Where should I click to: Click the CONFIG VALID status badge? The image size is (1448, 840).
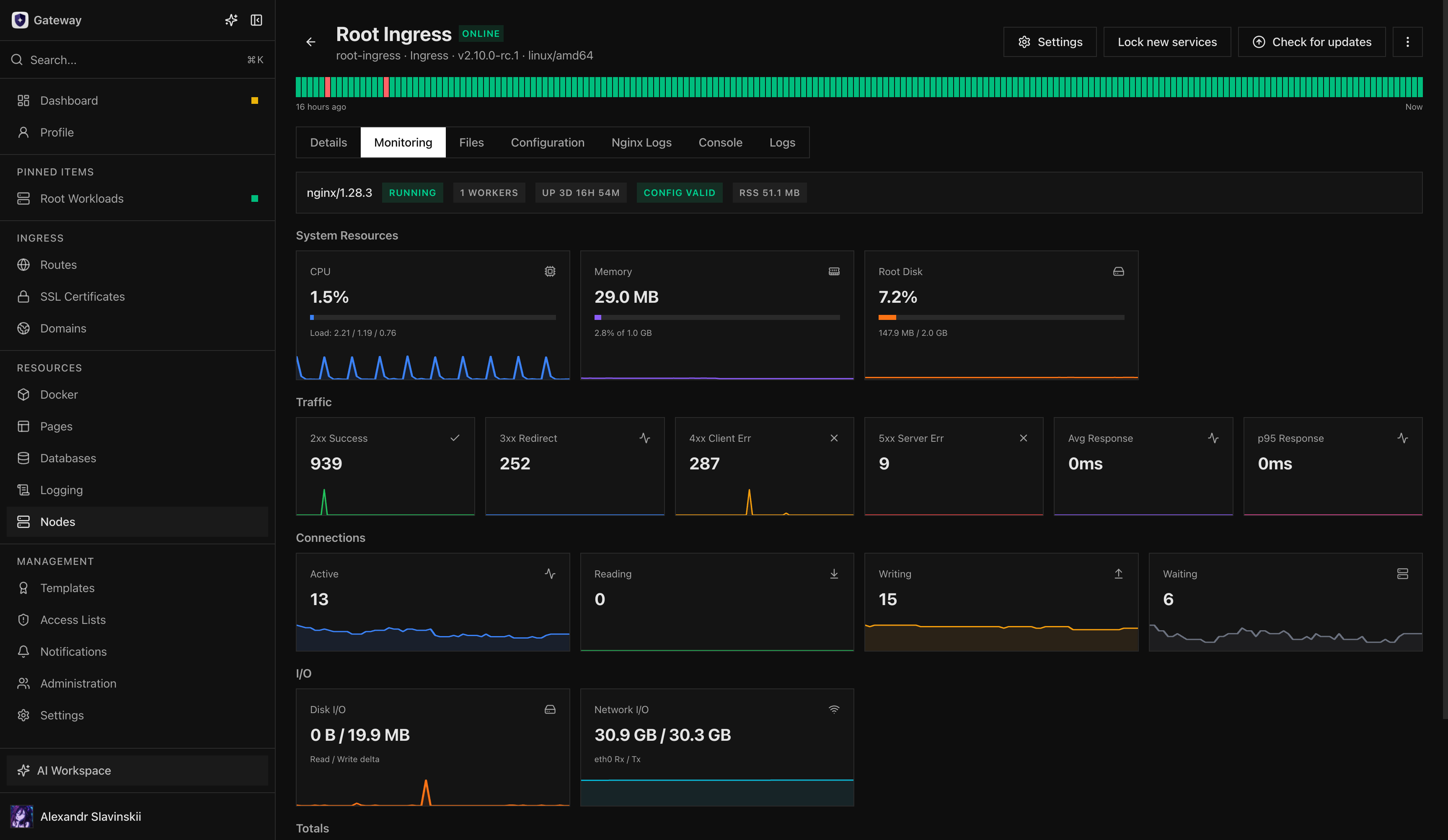pos(679,193)
